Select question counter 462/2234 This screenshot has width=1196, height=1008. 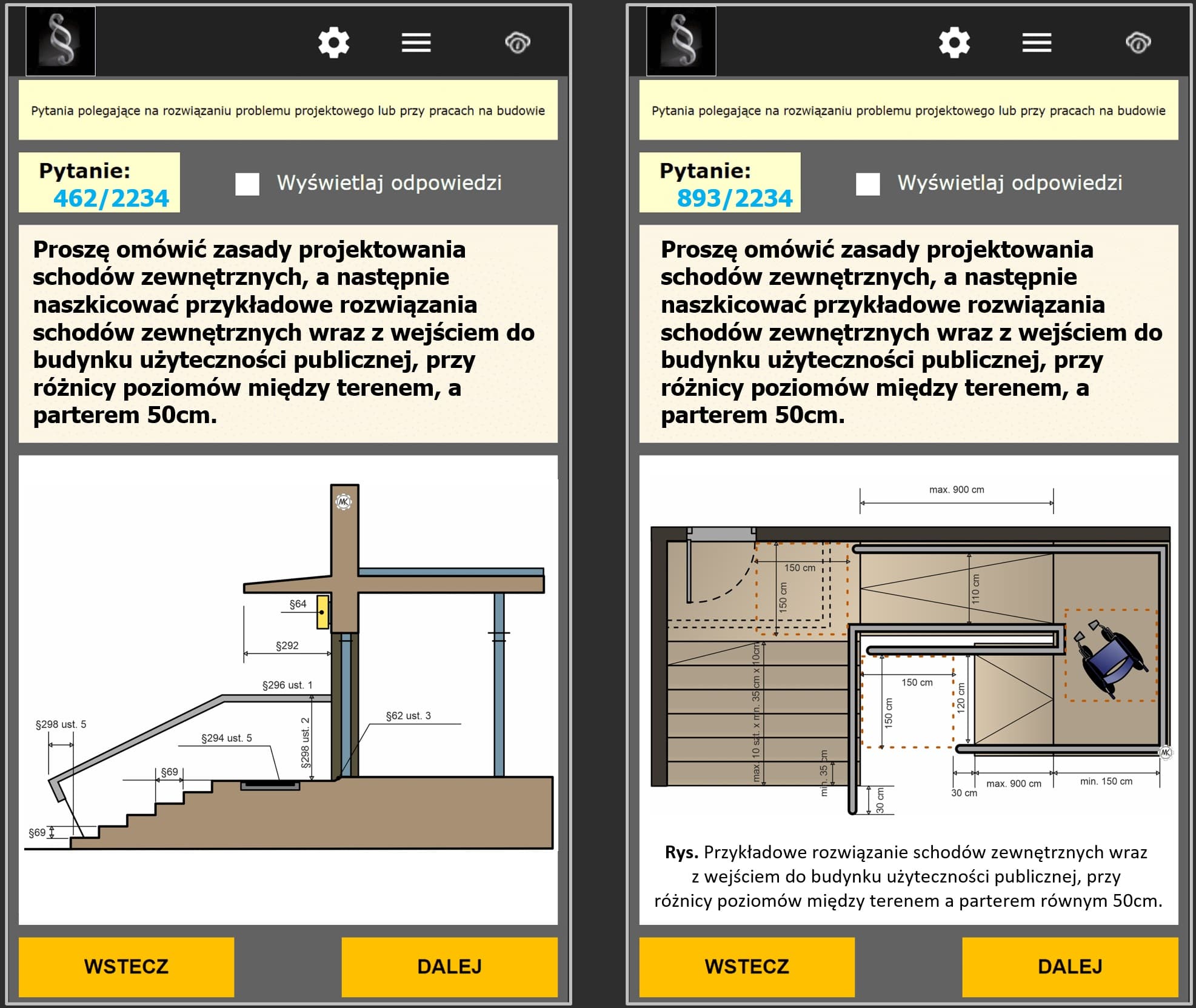(110, 198)
